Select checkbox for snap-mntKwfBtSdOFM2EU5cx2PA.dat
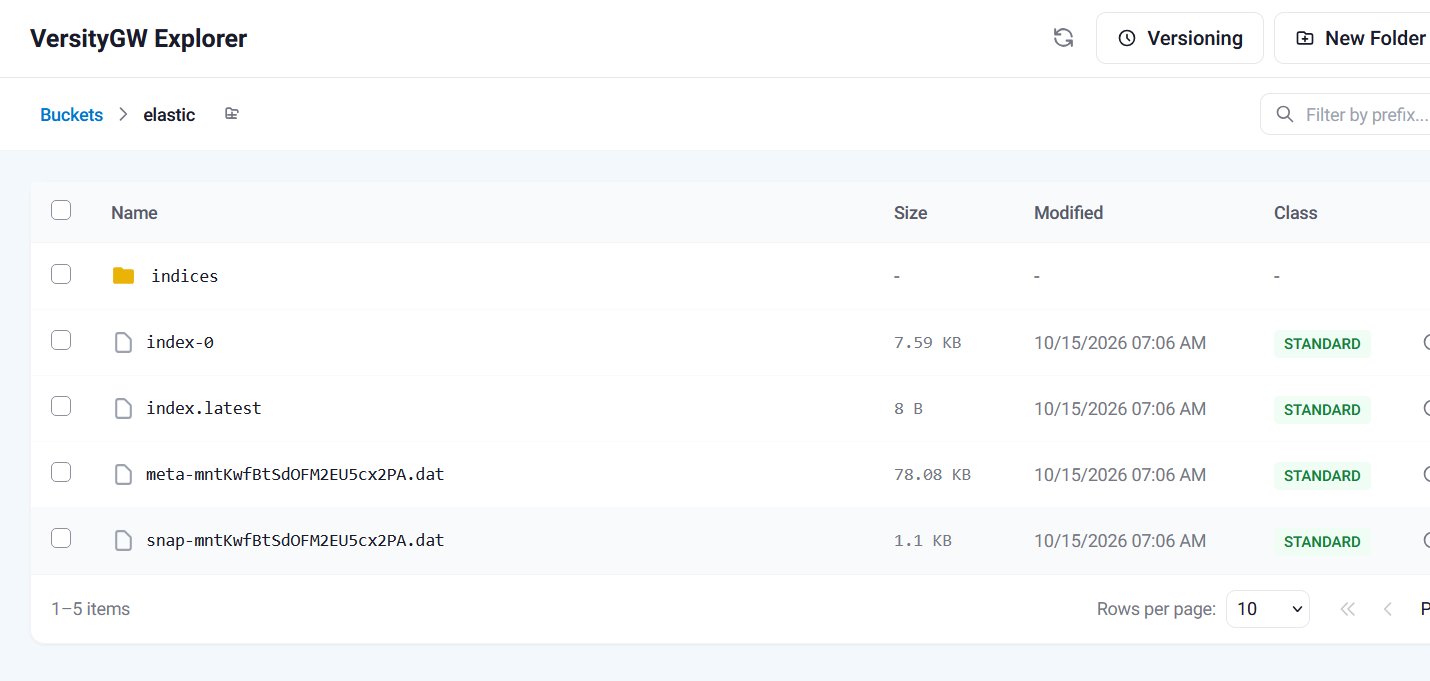 tap(61, 538)
